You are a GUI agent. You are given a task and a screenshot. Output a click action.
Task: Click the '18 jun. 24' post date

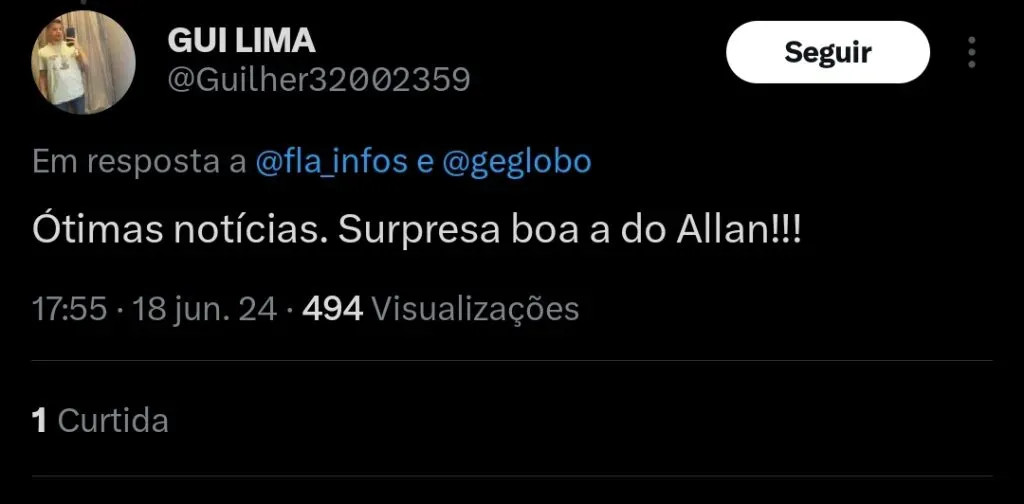tap(205, 309)
